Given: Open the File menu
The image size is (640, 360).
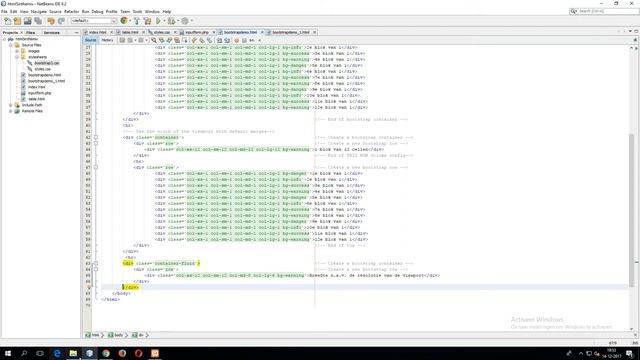Looking at the screenshot, I should (4, 11).
